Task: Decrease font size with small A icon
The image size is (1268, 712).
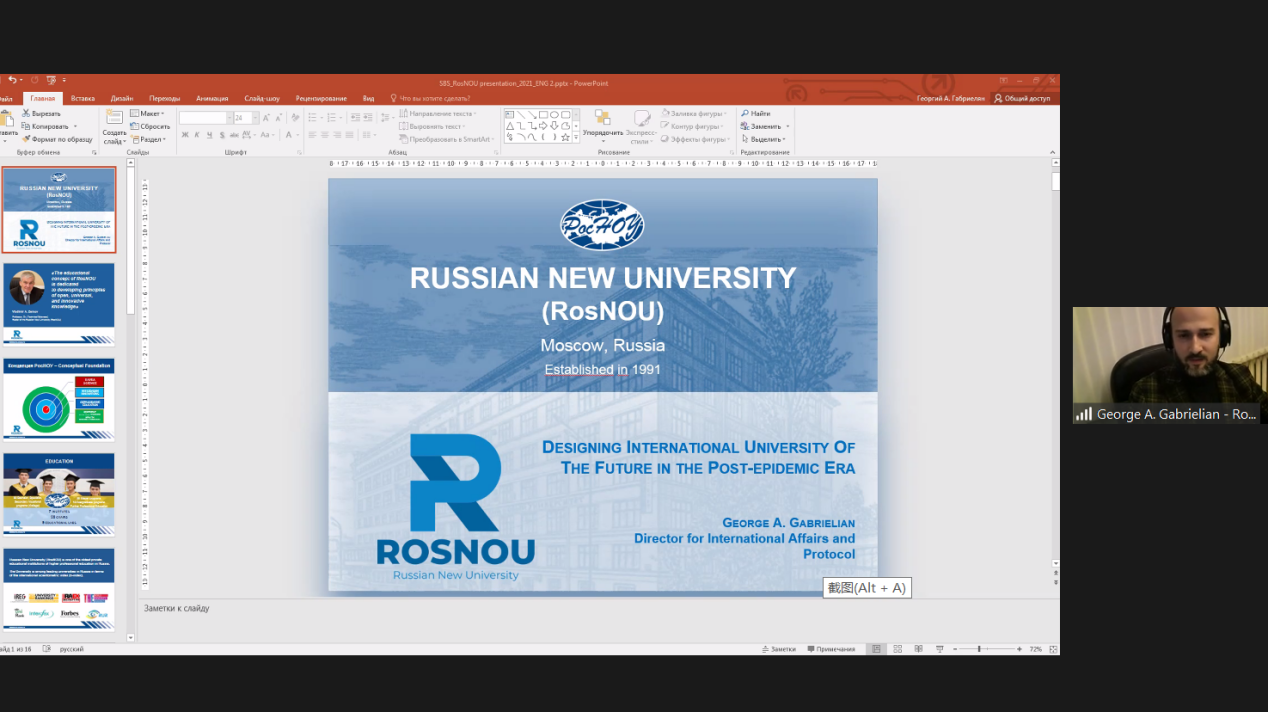Action: [x=278, y=118]
